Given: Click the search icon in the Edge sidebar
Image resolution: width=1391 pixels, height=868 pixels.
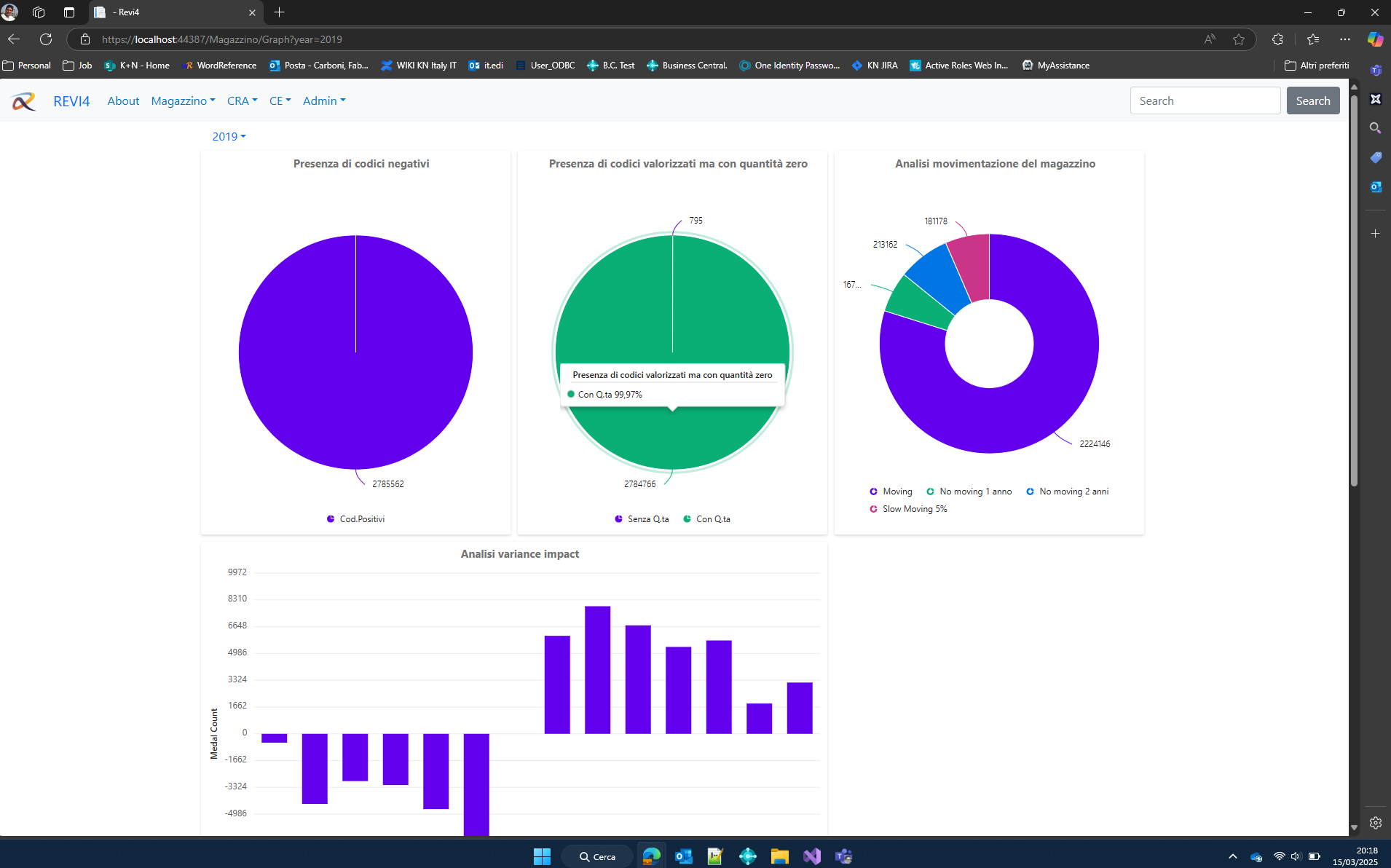Looking at the screenshot, I should coord(1376,128).
